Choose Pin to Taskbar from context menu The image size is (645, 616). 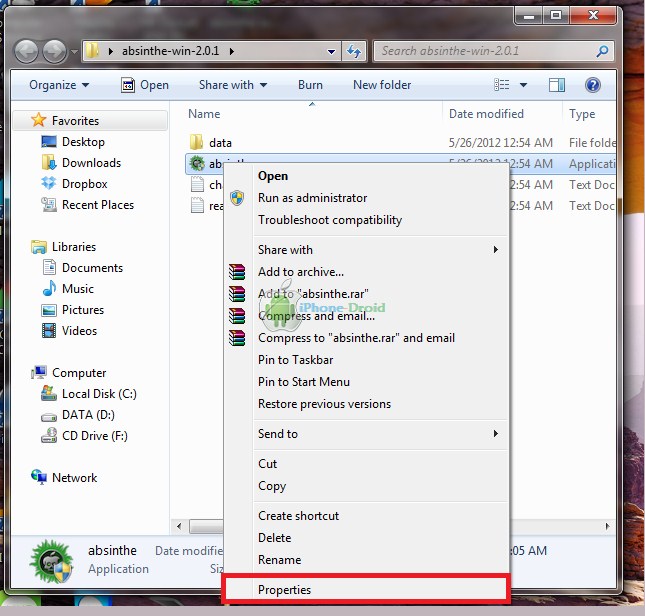tap(366, 360)
